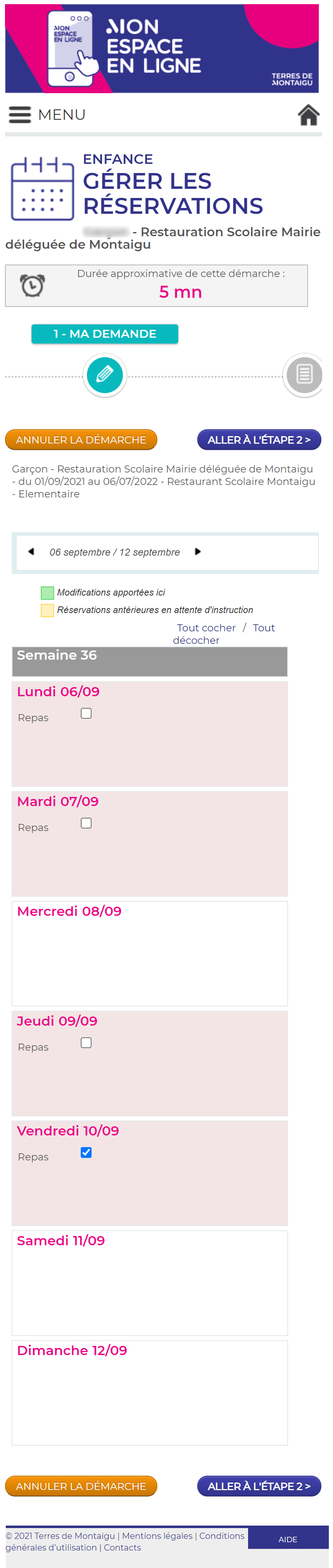
Task: Select the 1 - MA DEMANDE step tab
Action: [105, 334]
